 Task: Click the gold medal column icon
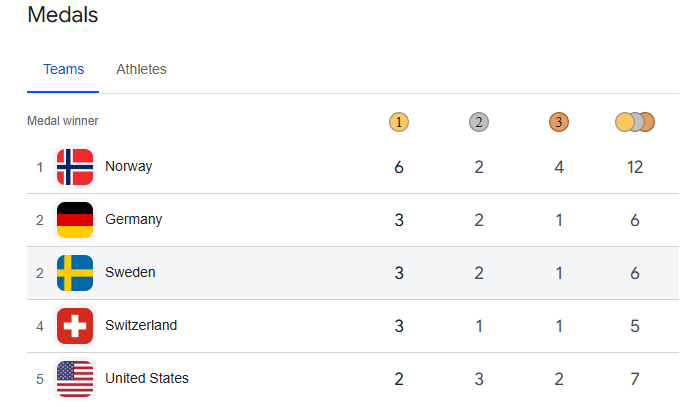(x=399, y=122)
